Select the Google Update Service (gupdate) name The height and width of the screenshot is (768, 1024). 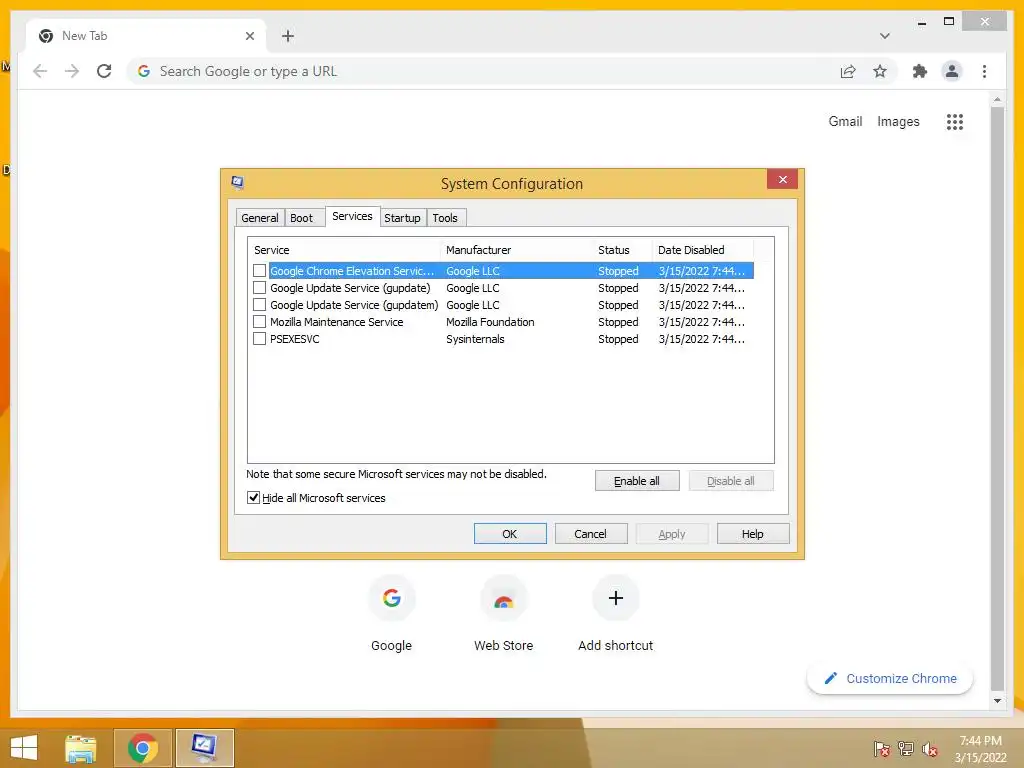coord(350,288)
